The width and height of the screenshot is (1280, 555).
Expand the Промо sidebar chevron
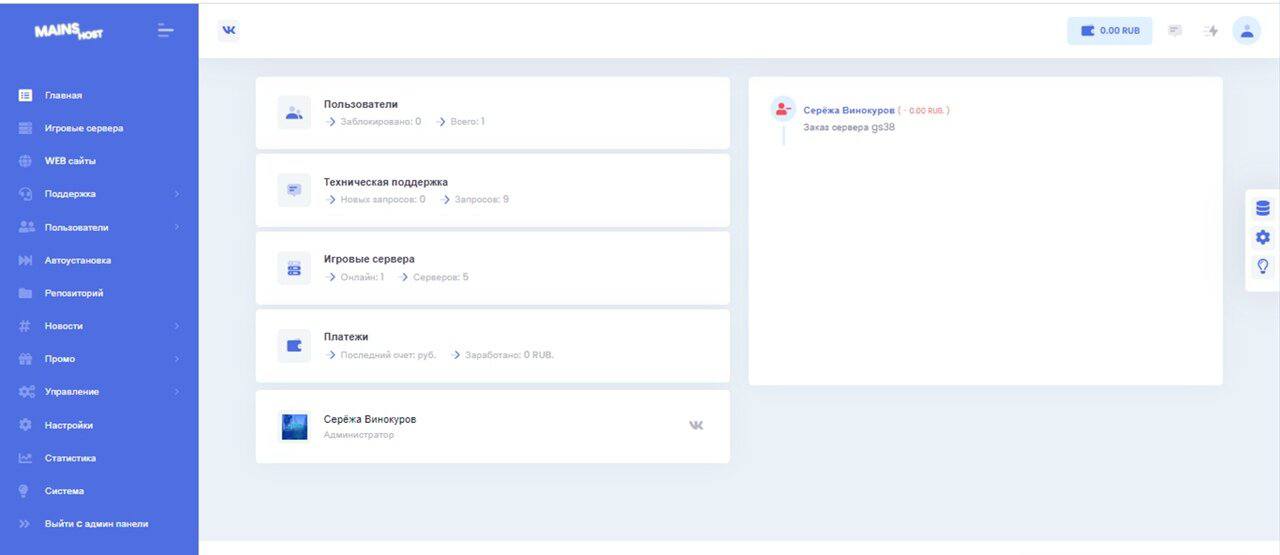pos(176,359)
